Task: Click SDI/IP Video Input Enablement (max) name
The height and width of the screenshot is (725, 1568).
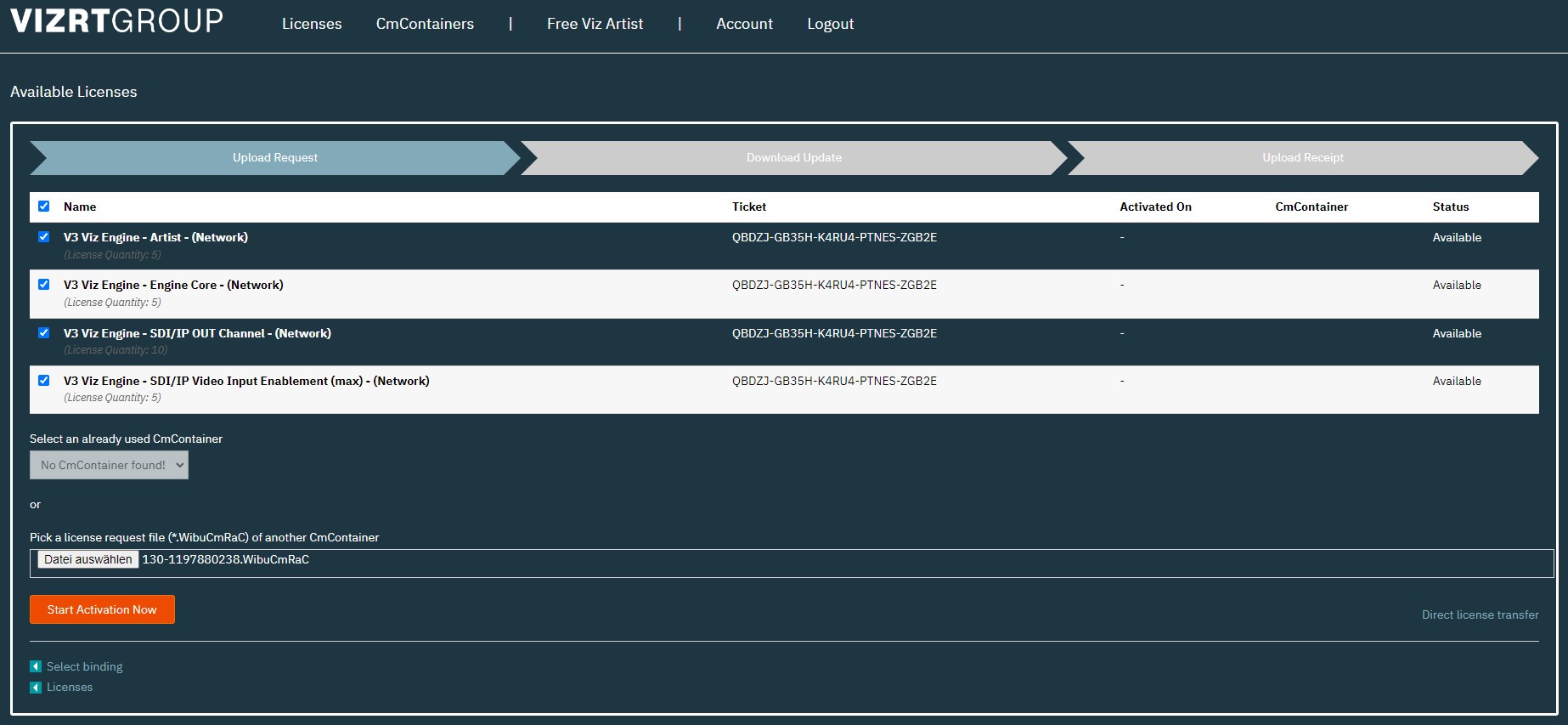Action: pyautogui.click(x=246, y=381)
